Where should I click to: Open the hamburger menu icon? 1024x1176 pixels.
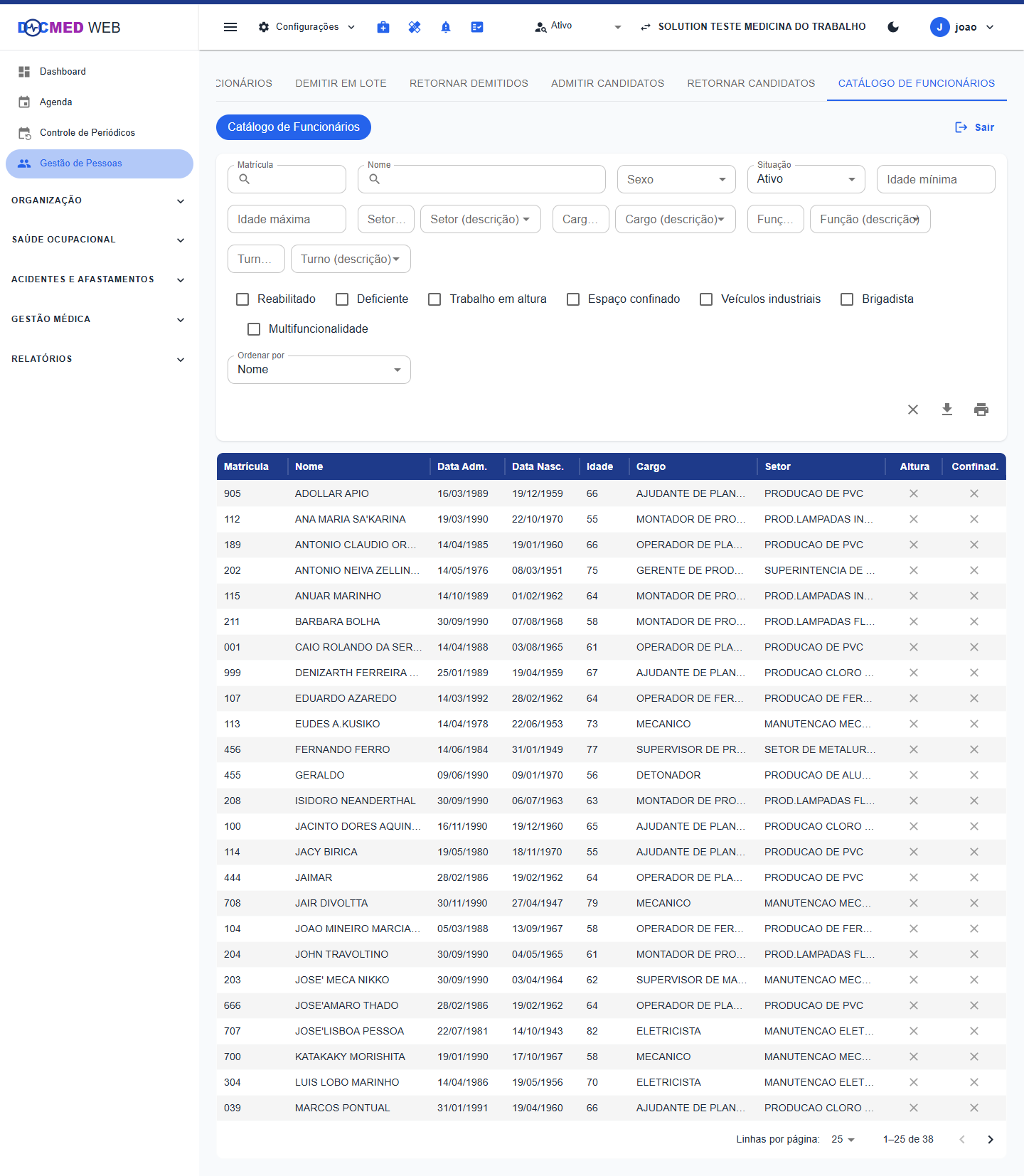(x=230, y=27)
